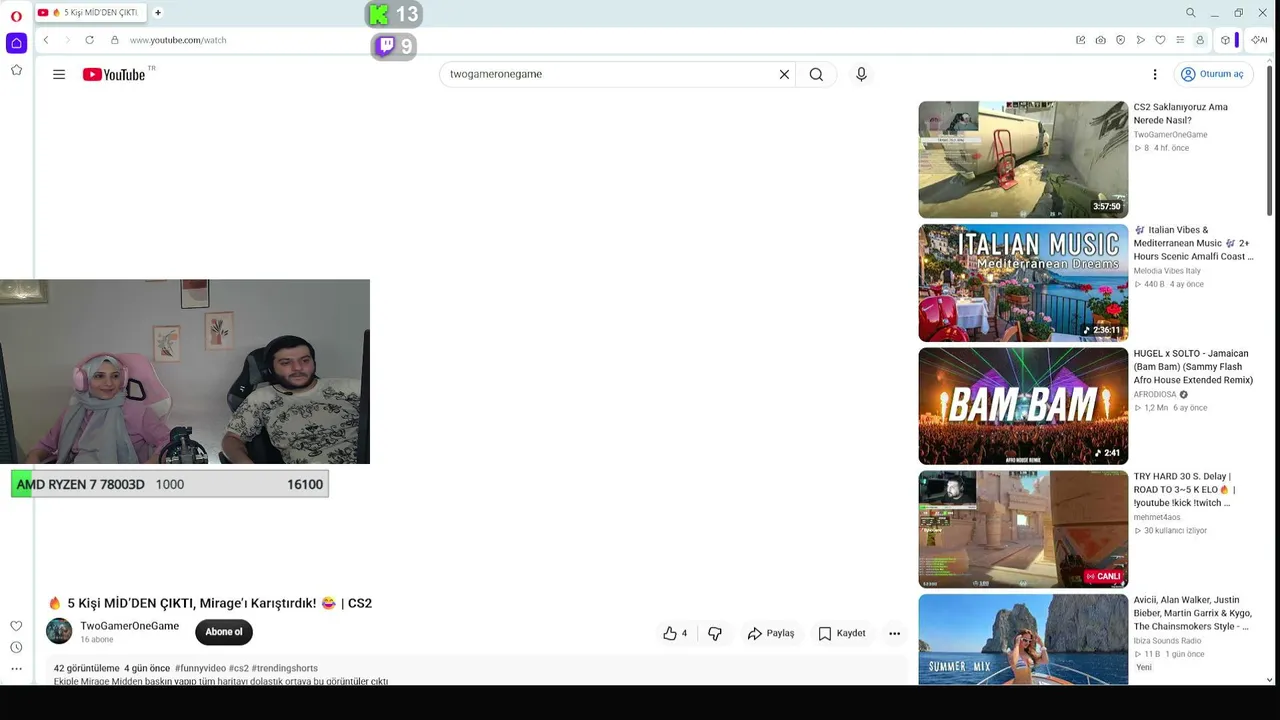
Task: Subscribe using the Abone ol button
Action: [x=224, y=632]
